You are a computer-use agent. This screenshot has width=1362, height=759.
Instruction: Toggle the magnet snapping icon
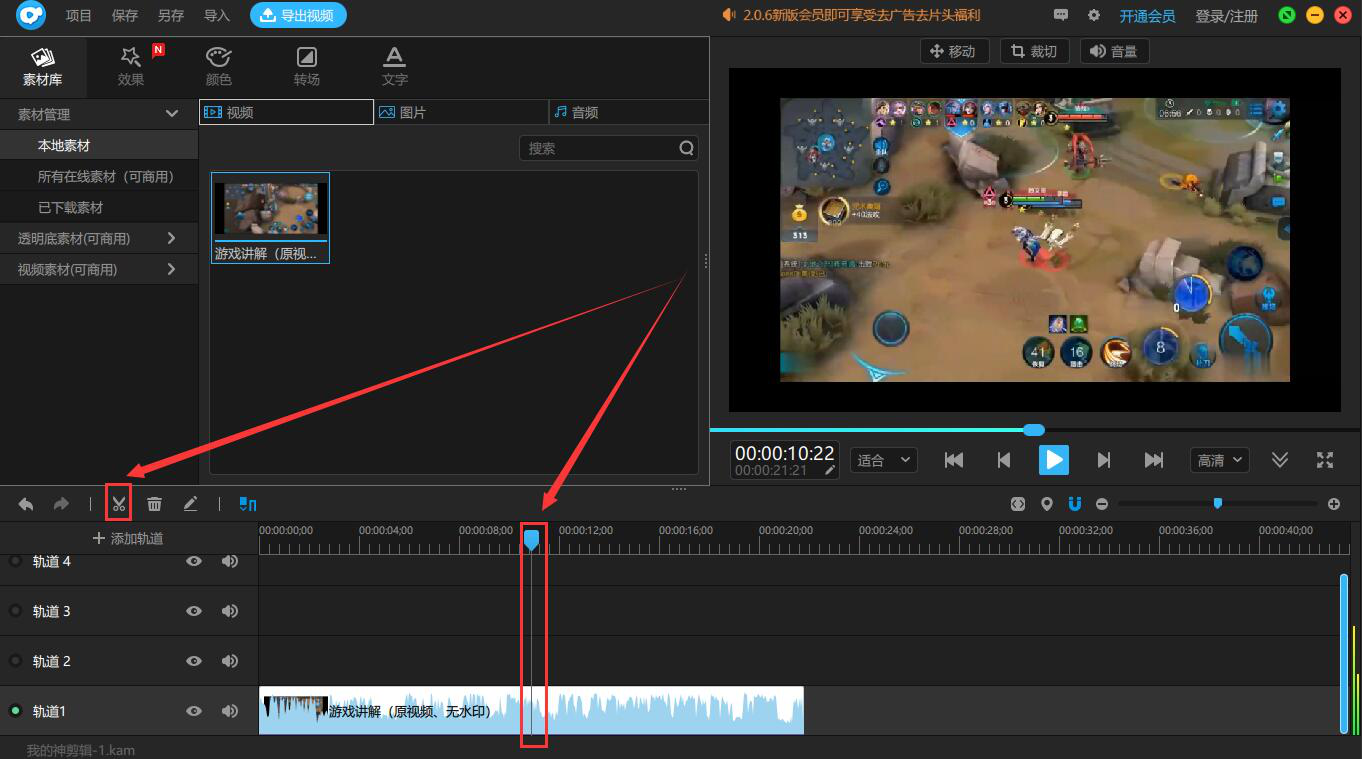pos(1075,504)
